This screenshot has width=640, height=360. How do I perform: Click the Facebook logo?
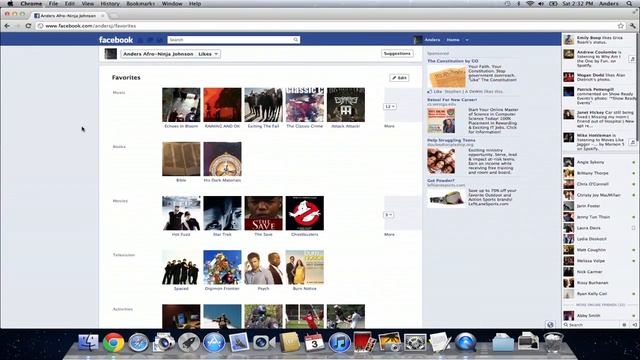pos(116,40)
